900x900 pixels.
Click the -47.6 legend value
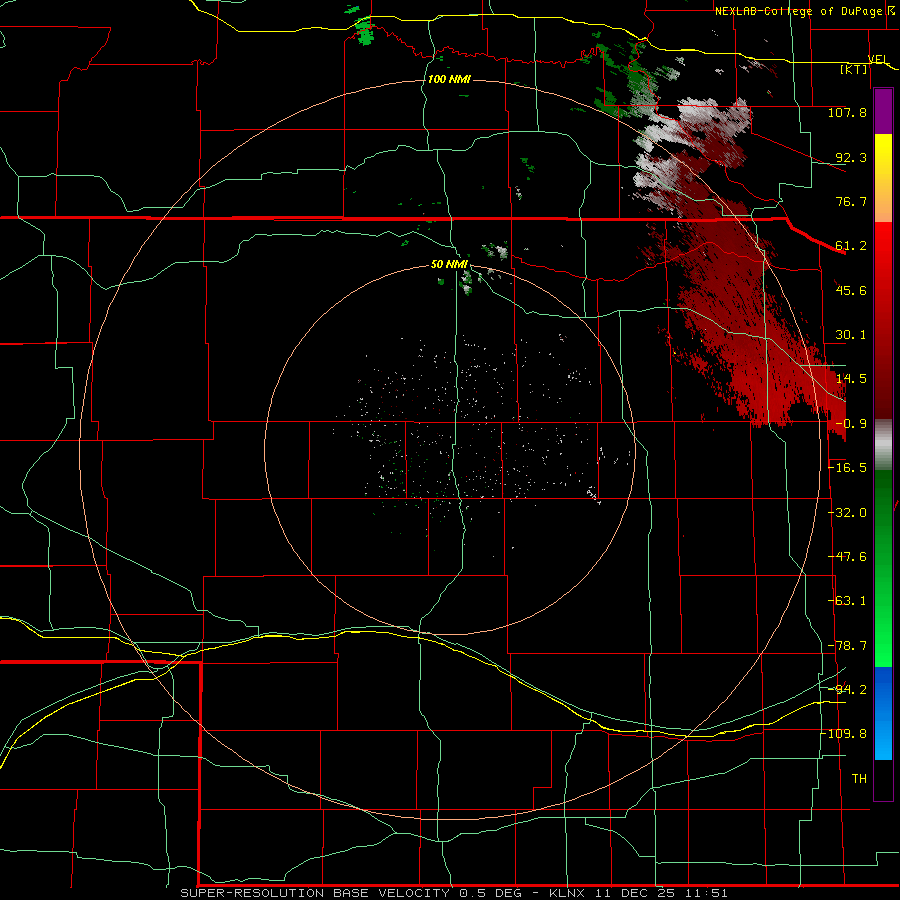847,557
